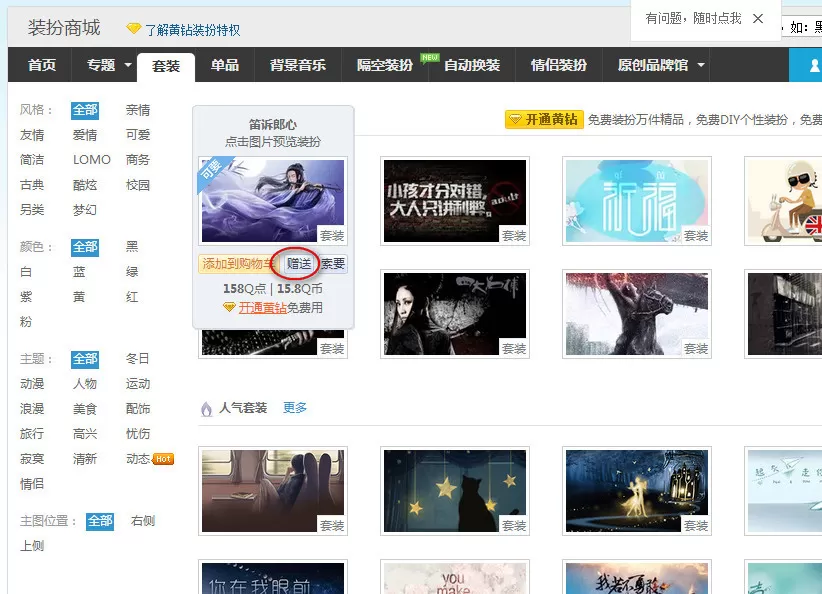Filter style by 梦幻

tap(85, 210)
